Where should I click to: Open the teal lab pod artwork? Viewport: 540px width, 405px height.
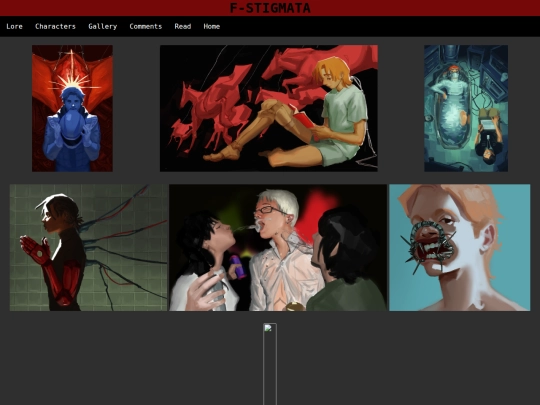pos(466,108)
